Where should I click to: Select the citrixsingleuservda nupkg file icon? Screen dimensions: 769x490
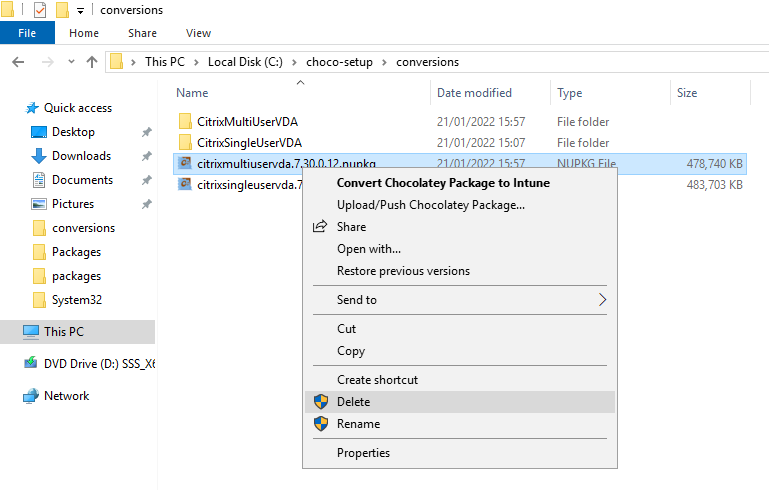[x=184, y=185]
